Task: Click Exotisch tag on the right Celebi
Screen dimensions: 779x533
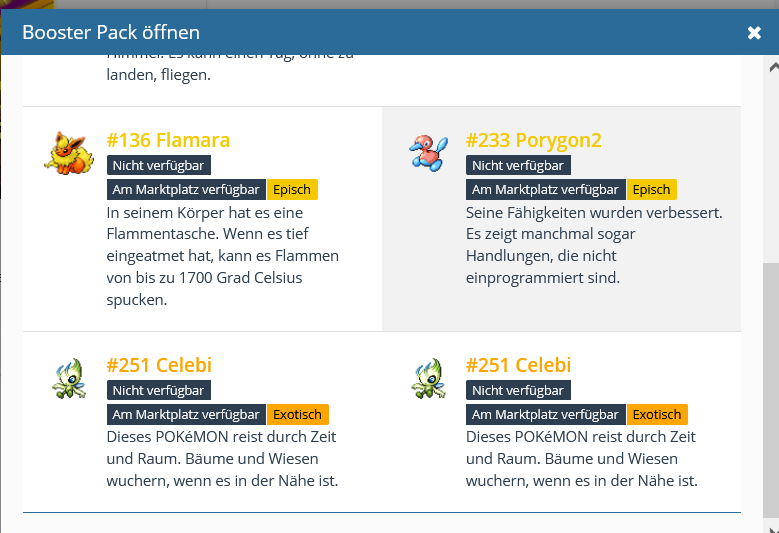Action: (x=657, y=414)
